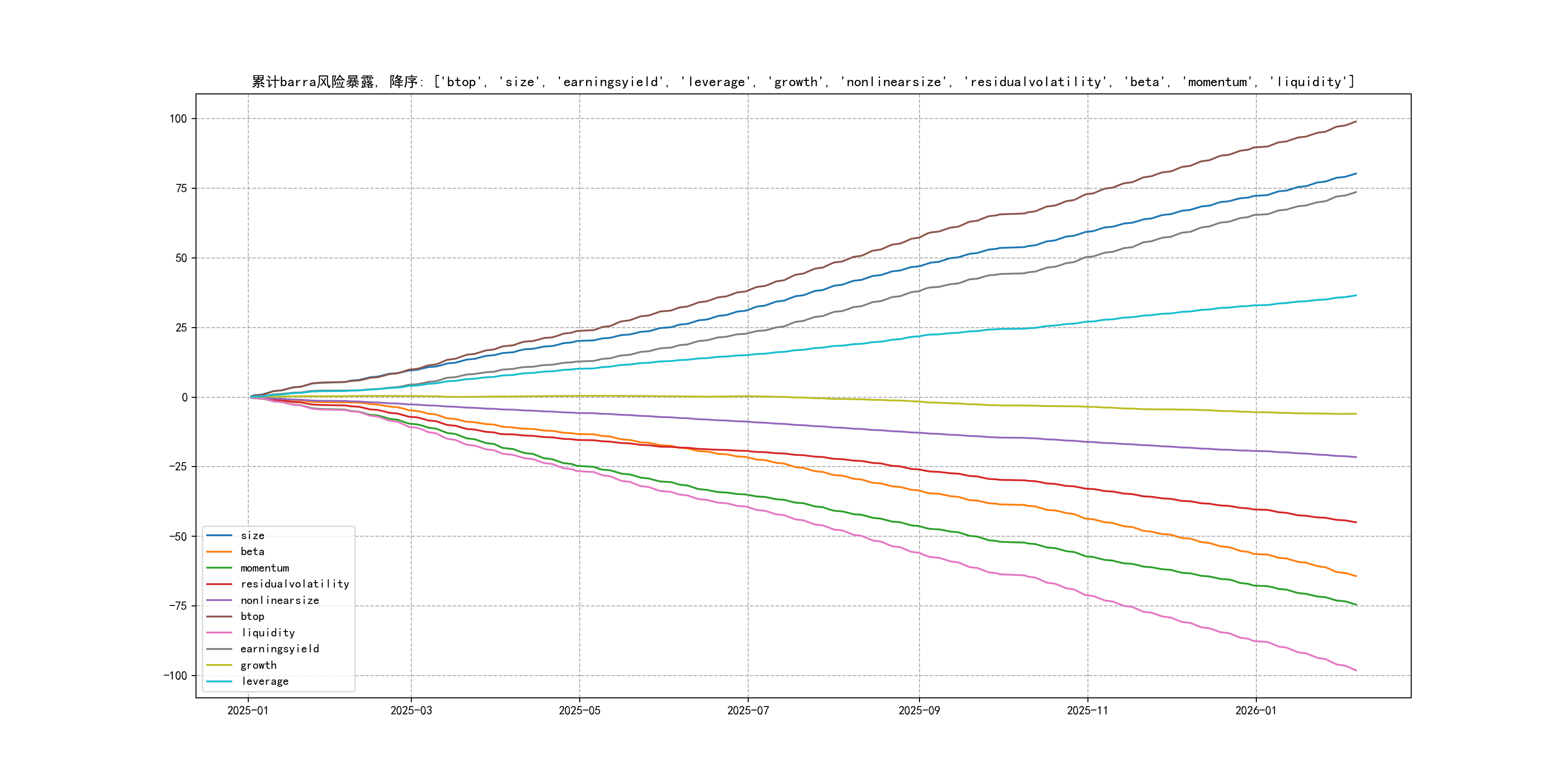Screen dimensions: 1568x784
Task: Click the momentum legend green line sample
Action: (x=219, y=568)
